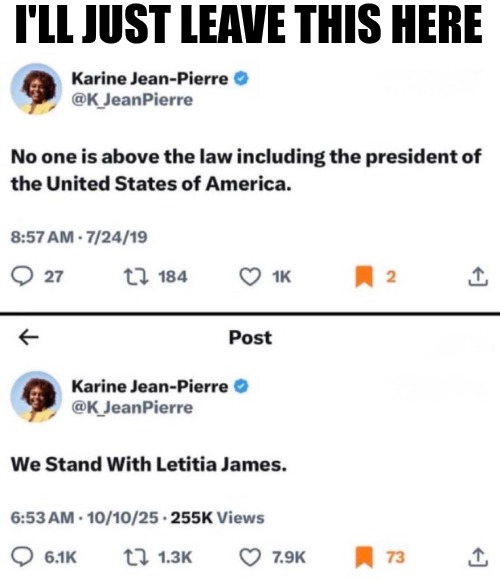Share the 'No one is above the law' tweet
Screen dimensions: 500x580
pyautogui.click(x=478, y=276)
